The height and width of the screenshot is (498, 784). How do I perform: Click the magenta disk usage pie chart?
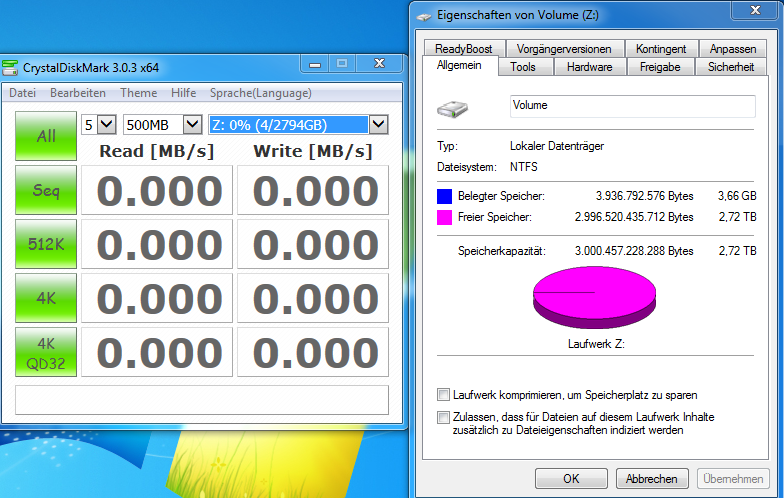(x=594, y=297)
